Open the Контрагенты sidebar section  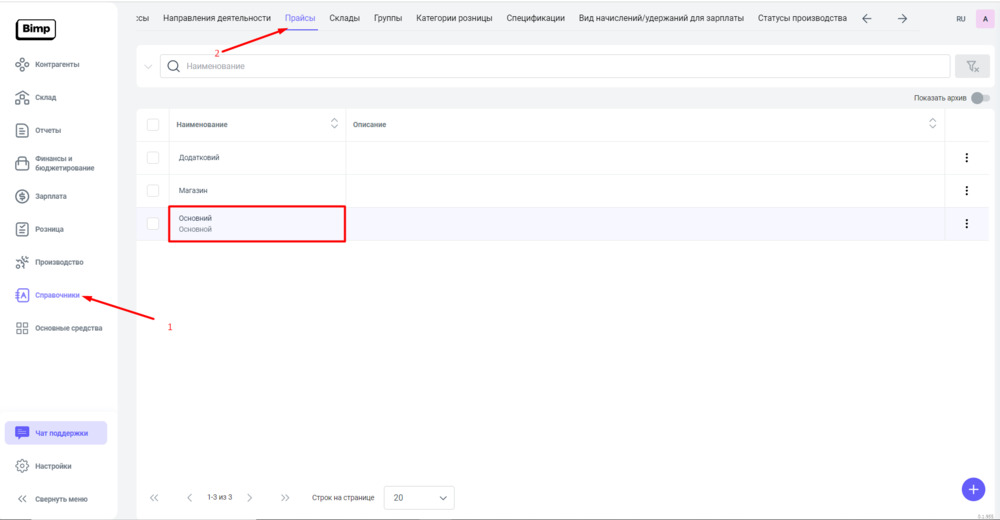(57, 65)
